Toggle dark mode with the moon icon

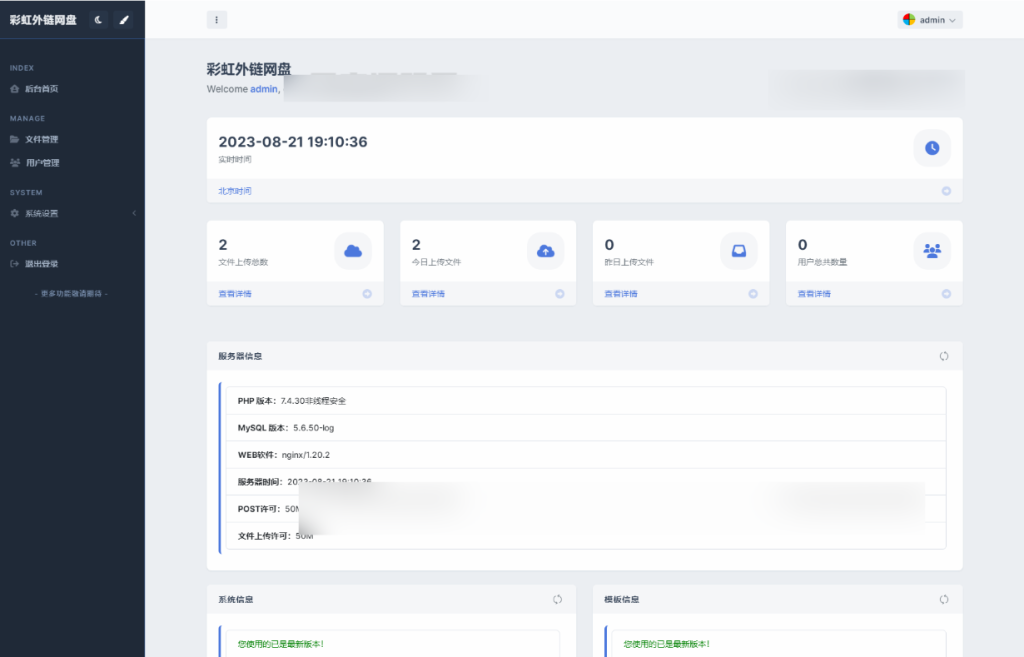[97, 19]
